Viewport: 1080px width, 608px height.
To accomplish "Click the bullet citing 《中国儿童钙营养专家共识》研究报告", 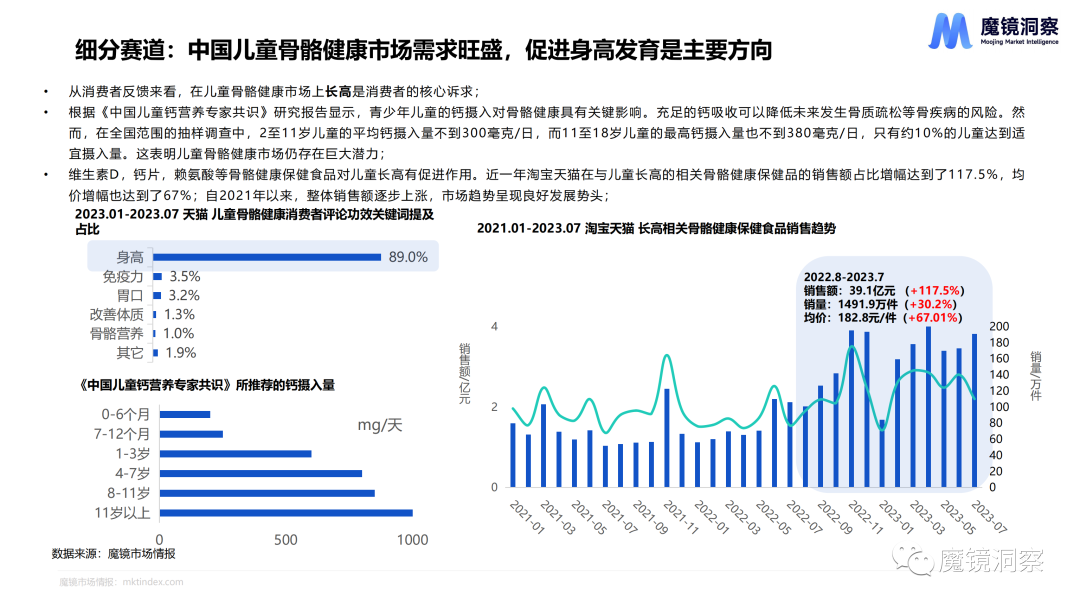I will tap(546, 133).
